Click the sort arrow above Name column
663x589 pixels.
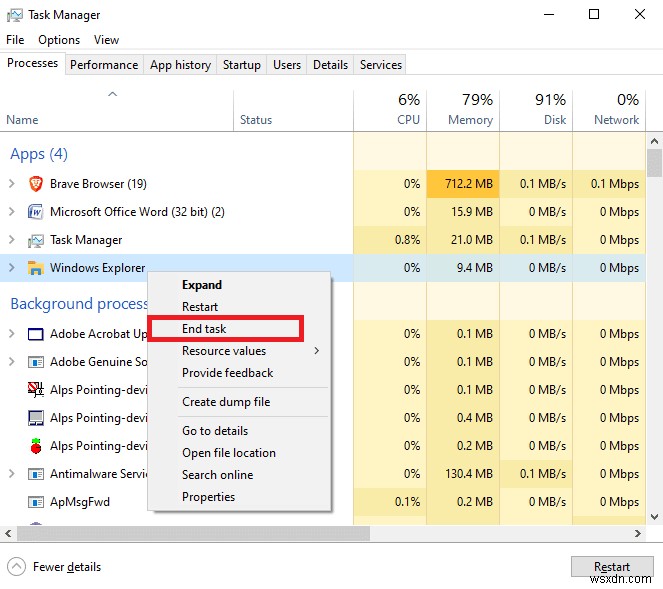pos(112,94)
